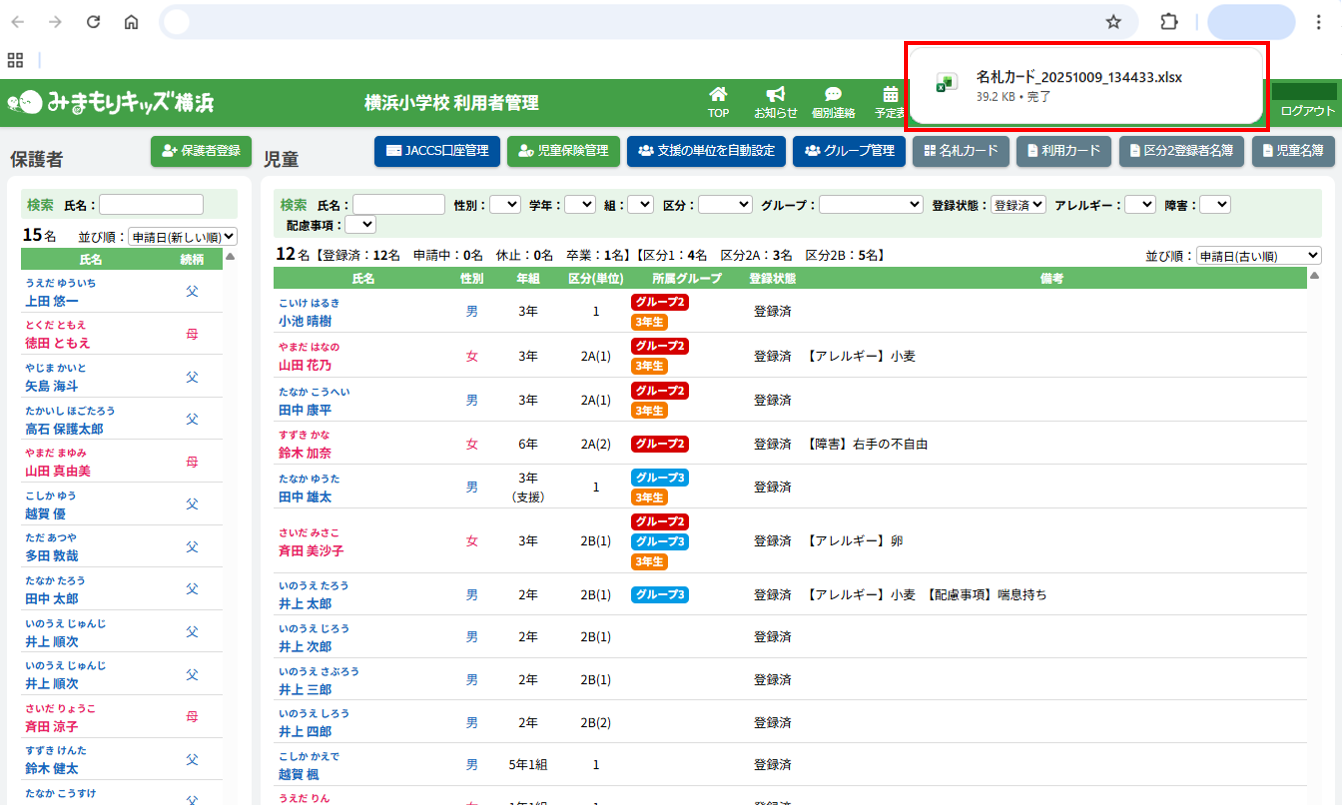Open the 登録状態 dropdown

[1018, 204]
